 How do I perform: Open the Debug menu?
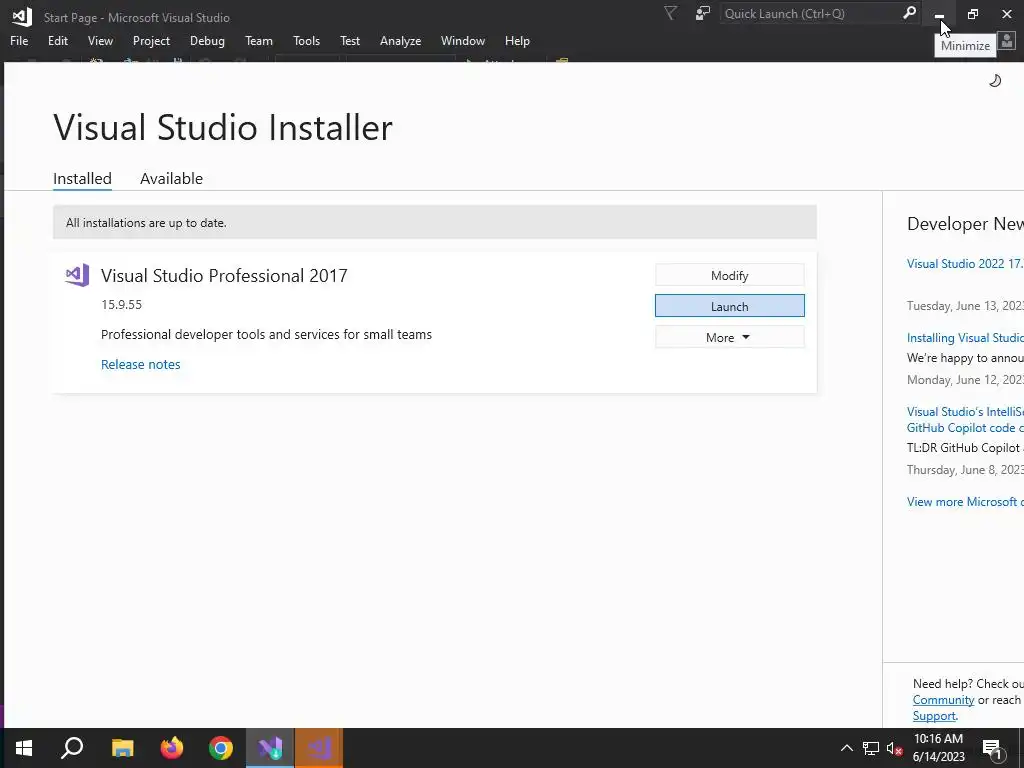207,40
